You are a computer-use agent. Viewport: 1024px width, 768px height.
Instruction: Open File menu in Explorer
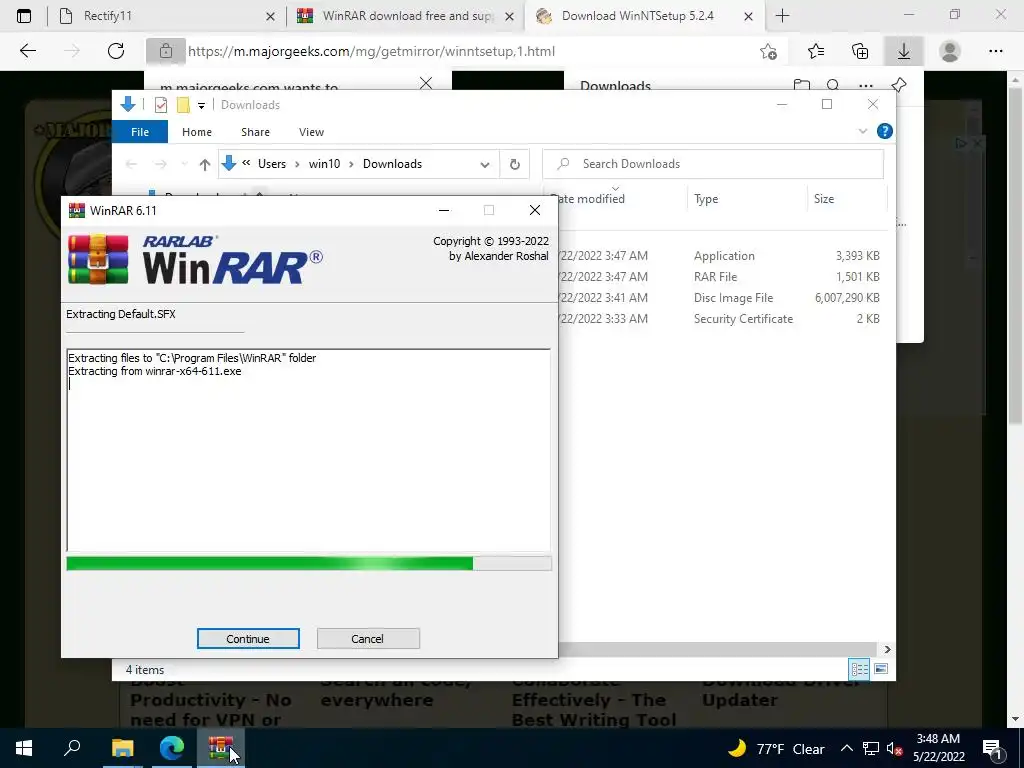(140, 132)
